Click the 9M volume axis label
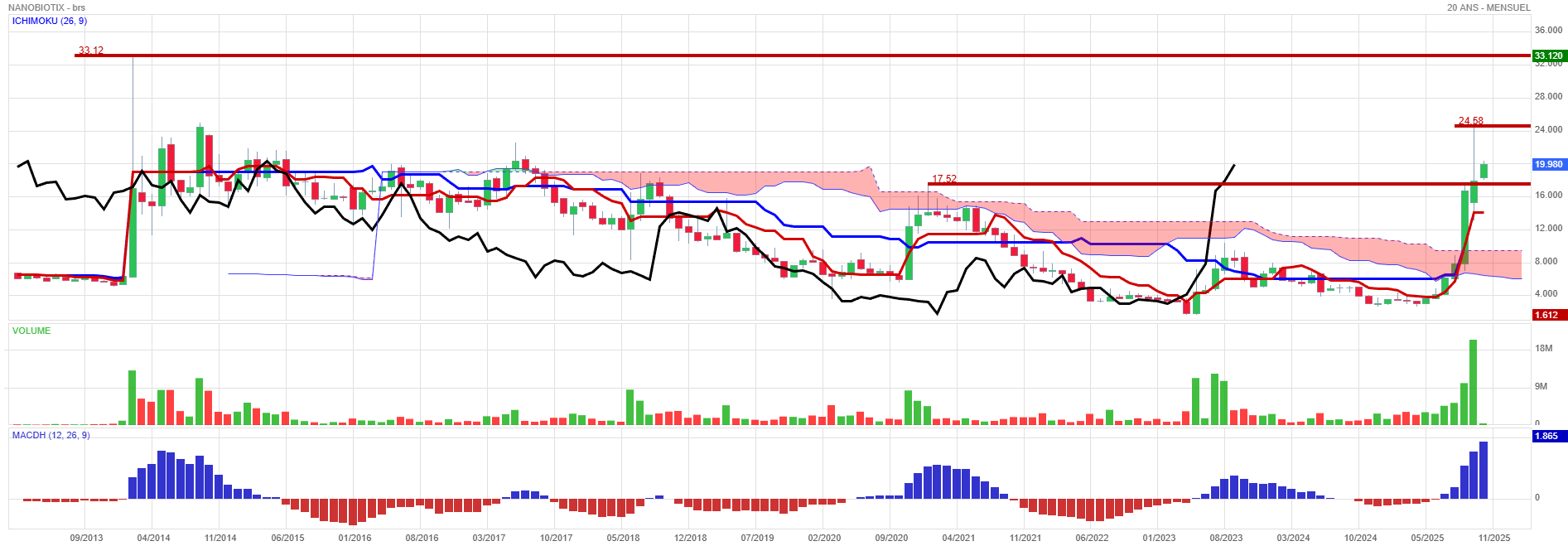The image size is (1568, 546). click(x=1541, y=386)
